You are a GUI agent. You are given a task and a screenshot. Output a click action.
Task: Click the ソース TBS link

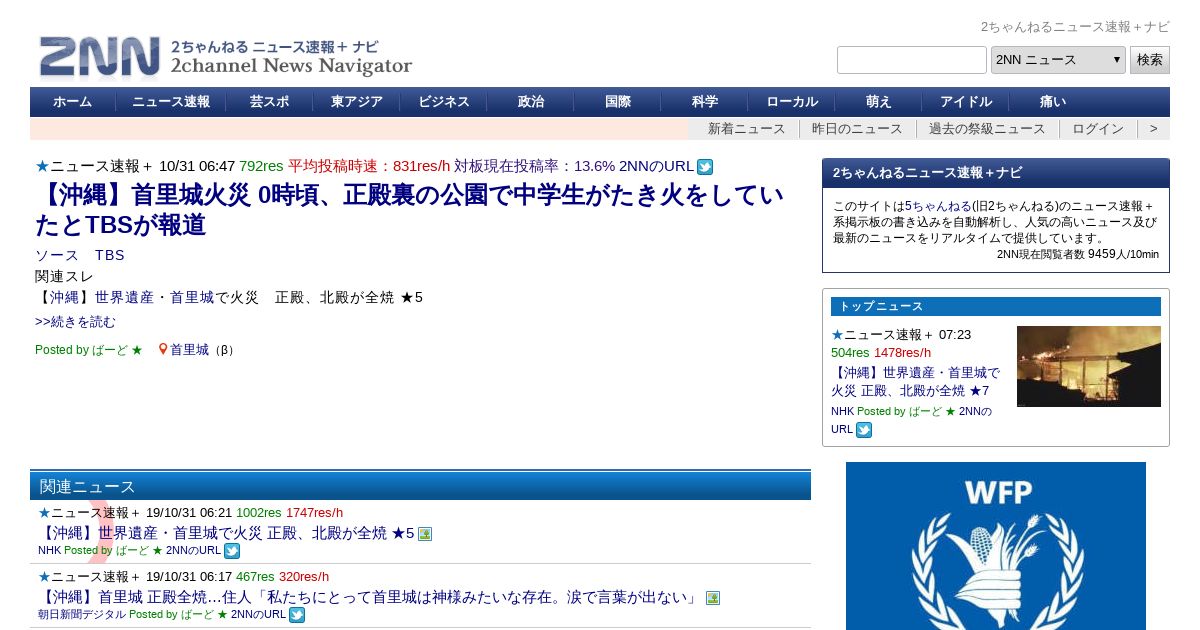[x=80, y=255]
